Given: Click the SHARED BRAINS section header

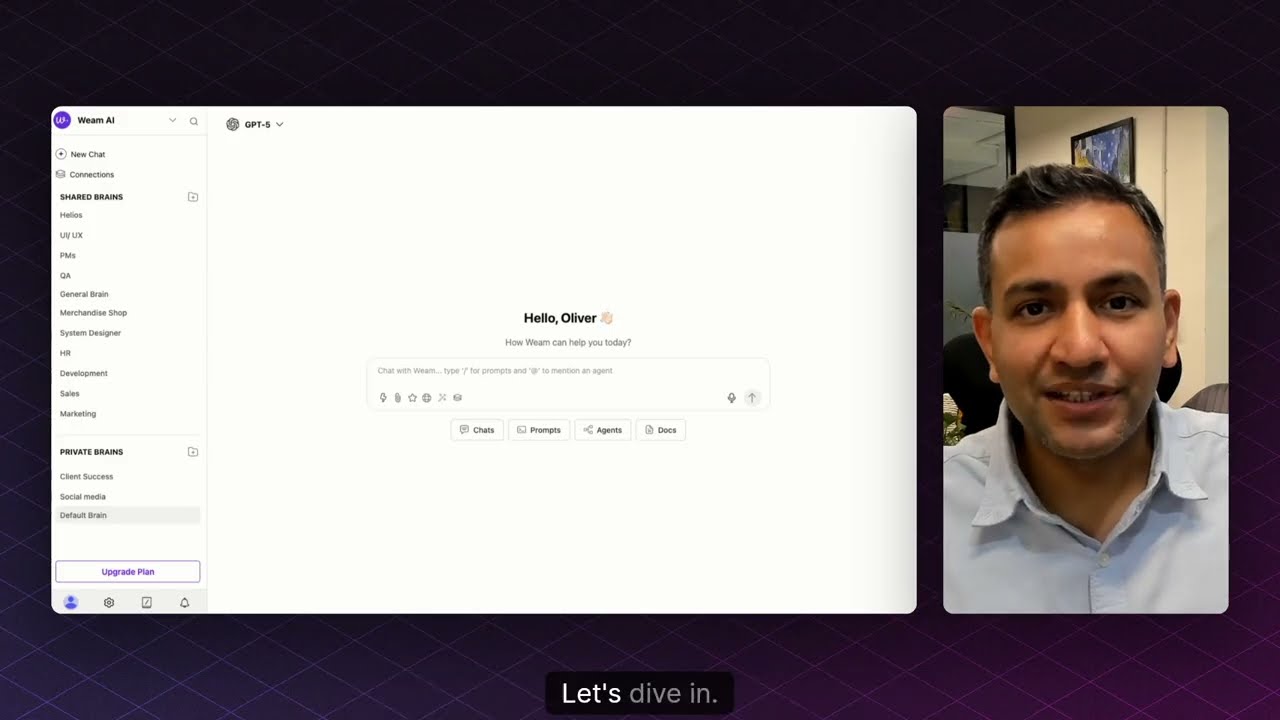Looking at the screenshot, I should [x=91, y=197].
